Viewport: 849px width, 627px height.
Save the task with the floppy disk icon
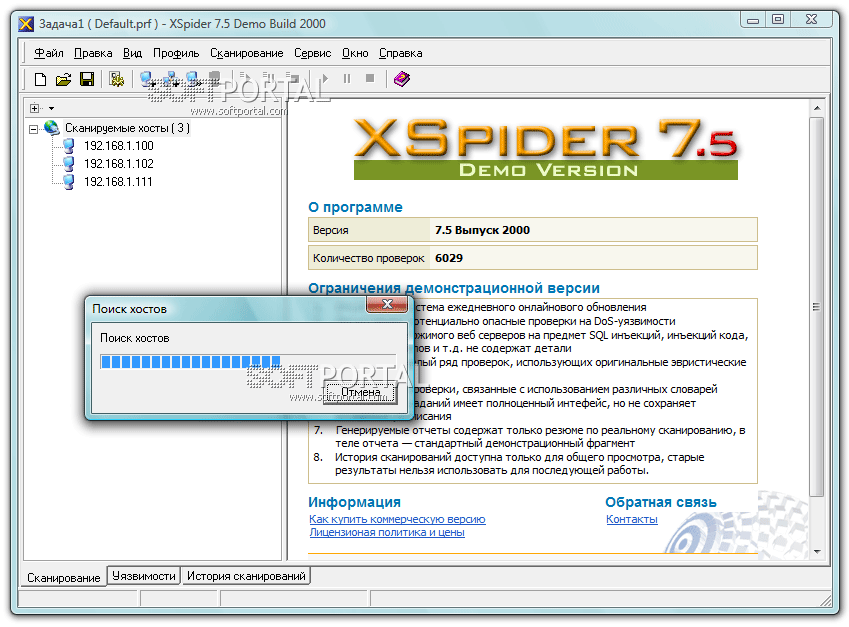click(x=87, y=80)
